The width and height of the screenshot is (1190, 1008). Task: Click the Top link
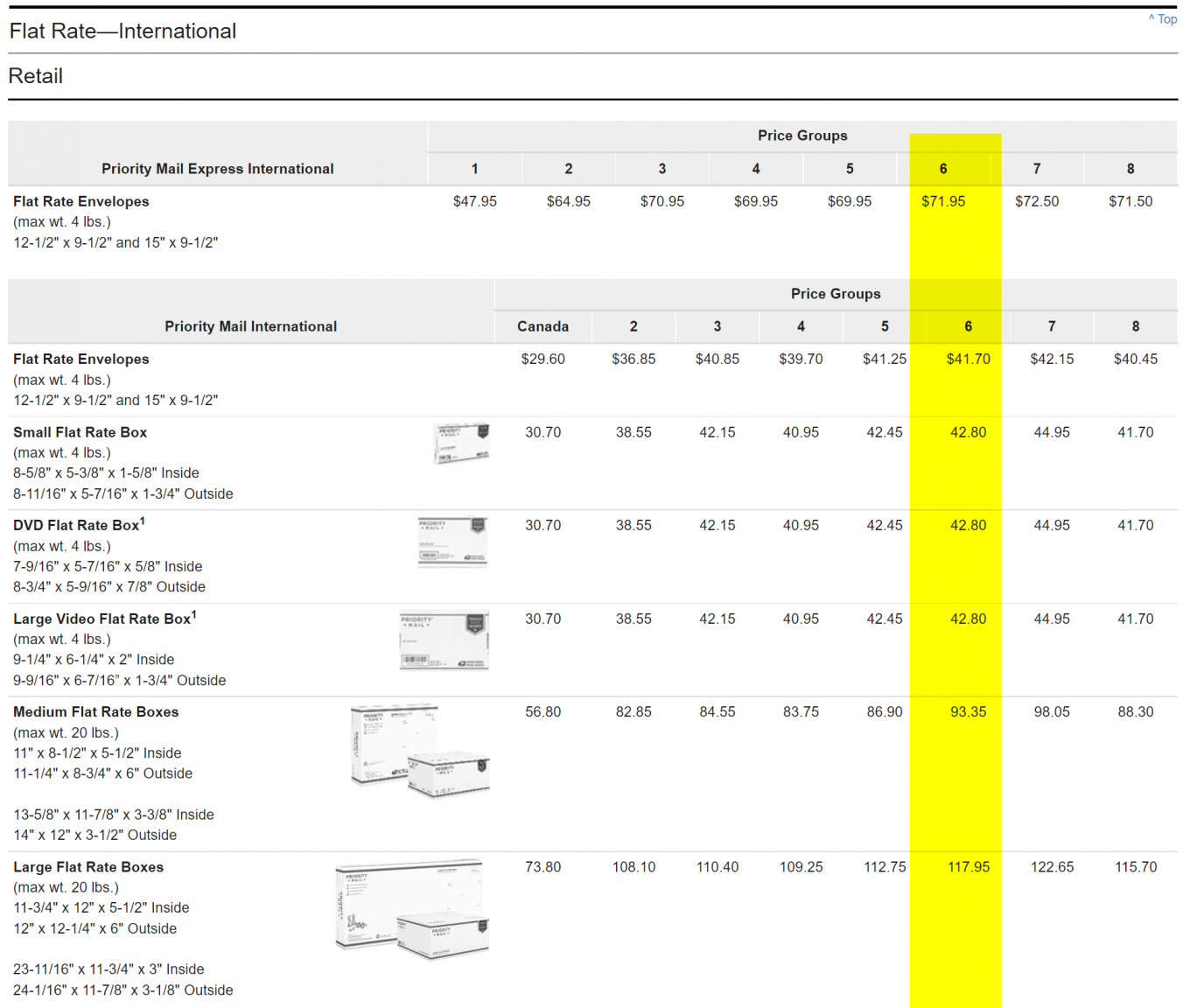pos(1163,19)
